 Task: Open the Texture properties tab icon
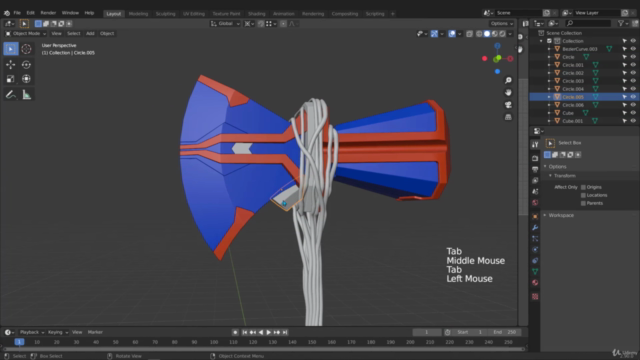pos(535,297)
